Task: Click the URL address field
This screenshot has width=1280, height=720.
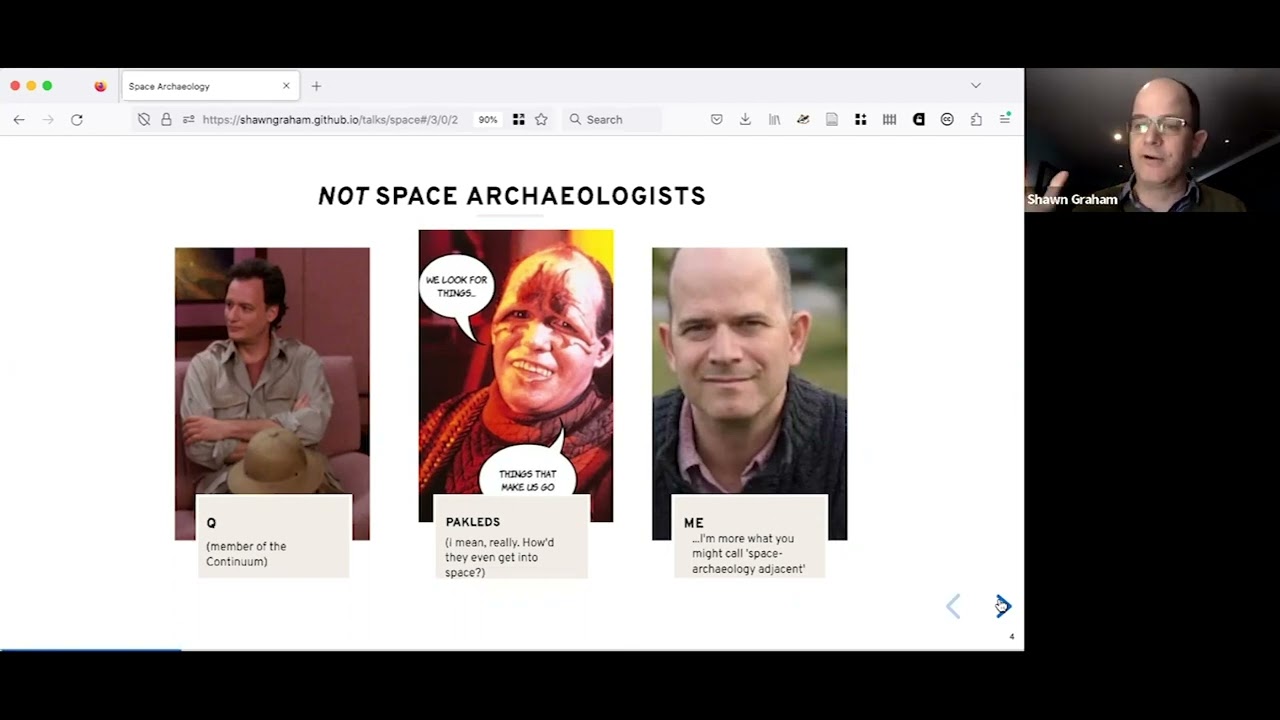Action: point(330,119)
